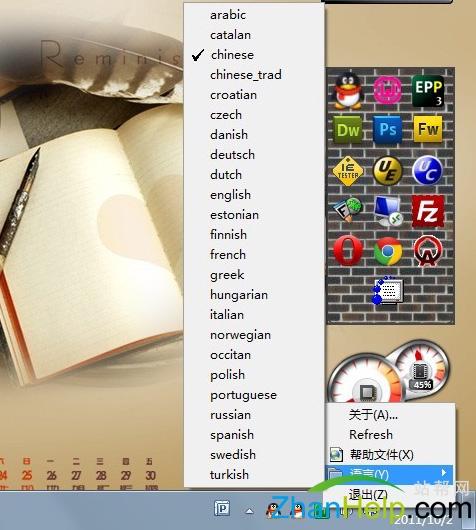The image size is (476, 530).
Task: Open Fireworks (Fw) icon
Action: coord(428,129)
